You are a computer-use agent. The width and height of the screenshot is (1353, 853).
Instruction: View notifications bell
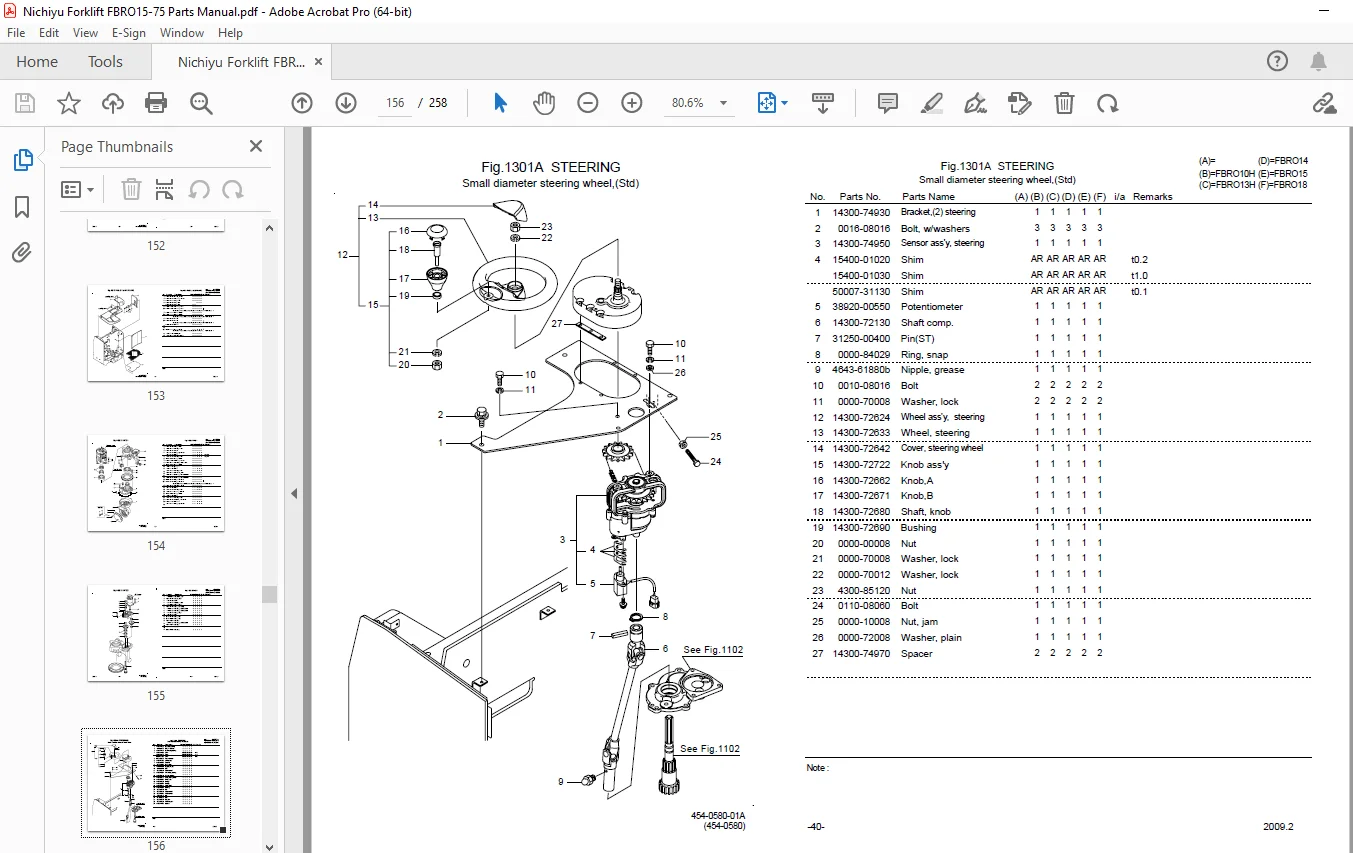click(1320, 61)
